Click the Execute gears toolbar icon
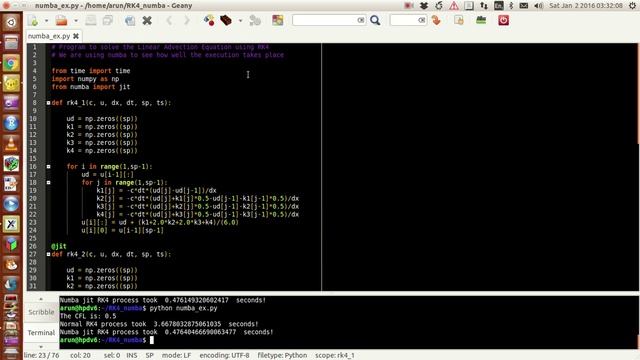The image size is (640, 360). [255, 20]
